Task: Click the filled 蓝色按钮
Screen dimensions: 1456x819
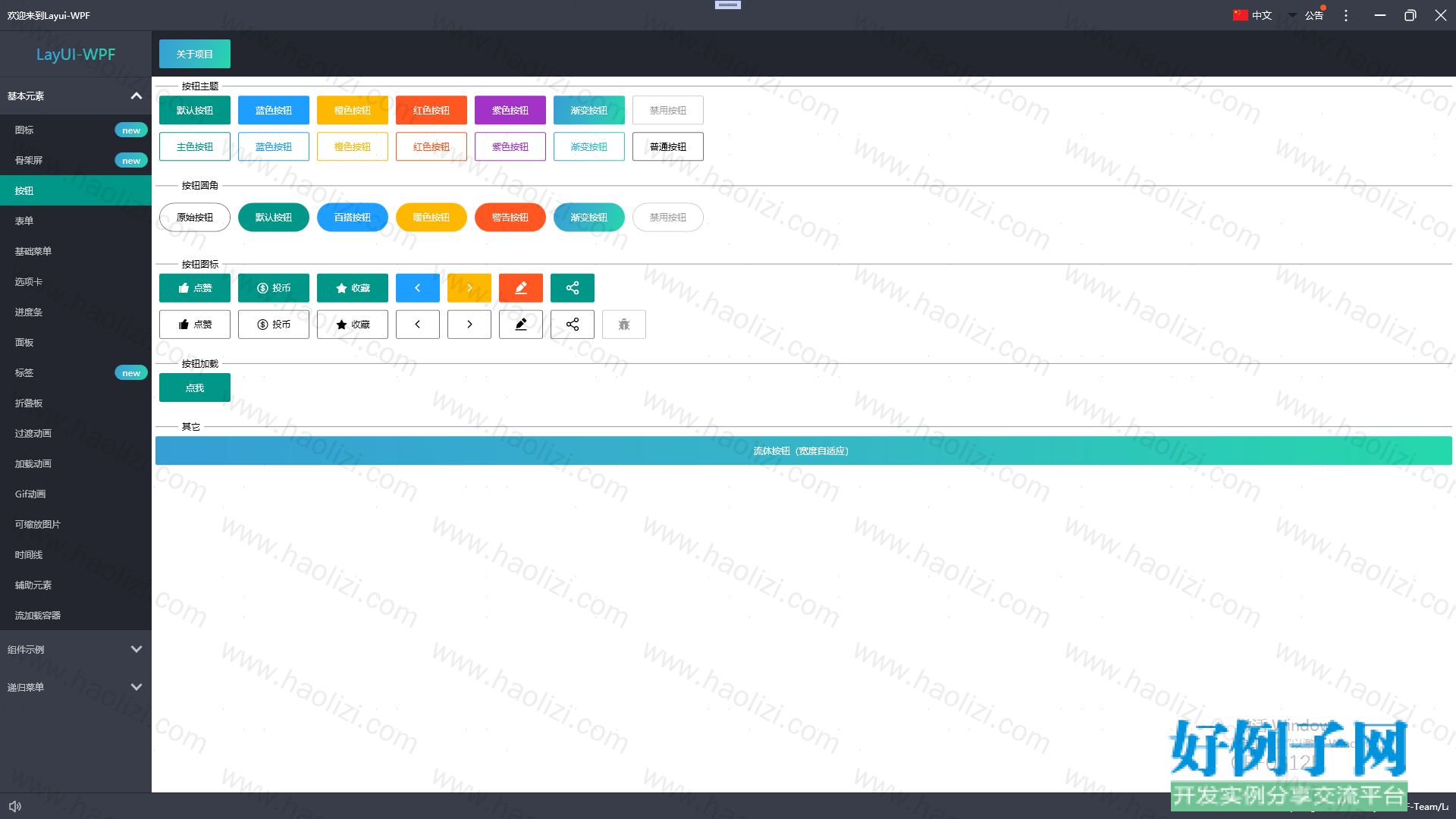Action: pos(274,110)
